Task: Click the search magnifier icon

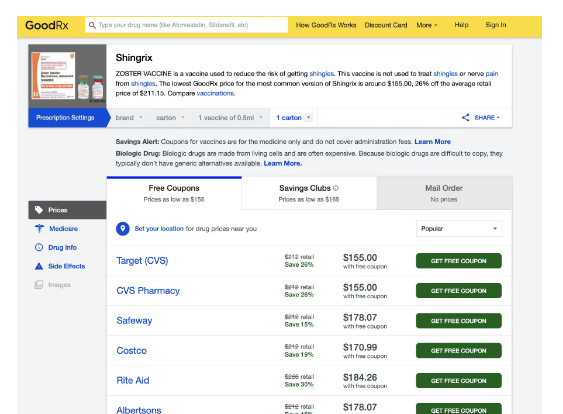Action: pos(92,25)
